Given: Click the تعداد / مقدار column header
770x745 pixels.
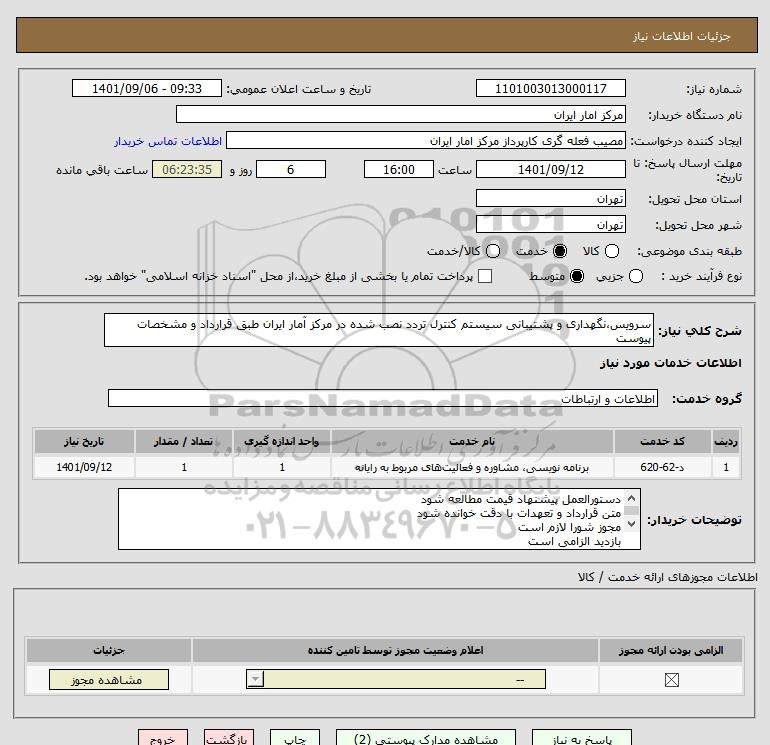Looking at the screenshot, I should point(184,441).
